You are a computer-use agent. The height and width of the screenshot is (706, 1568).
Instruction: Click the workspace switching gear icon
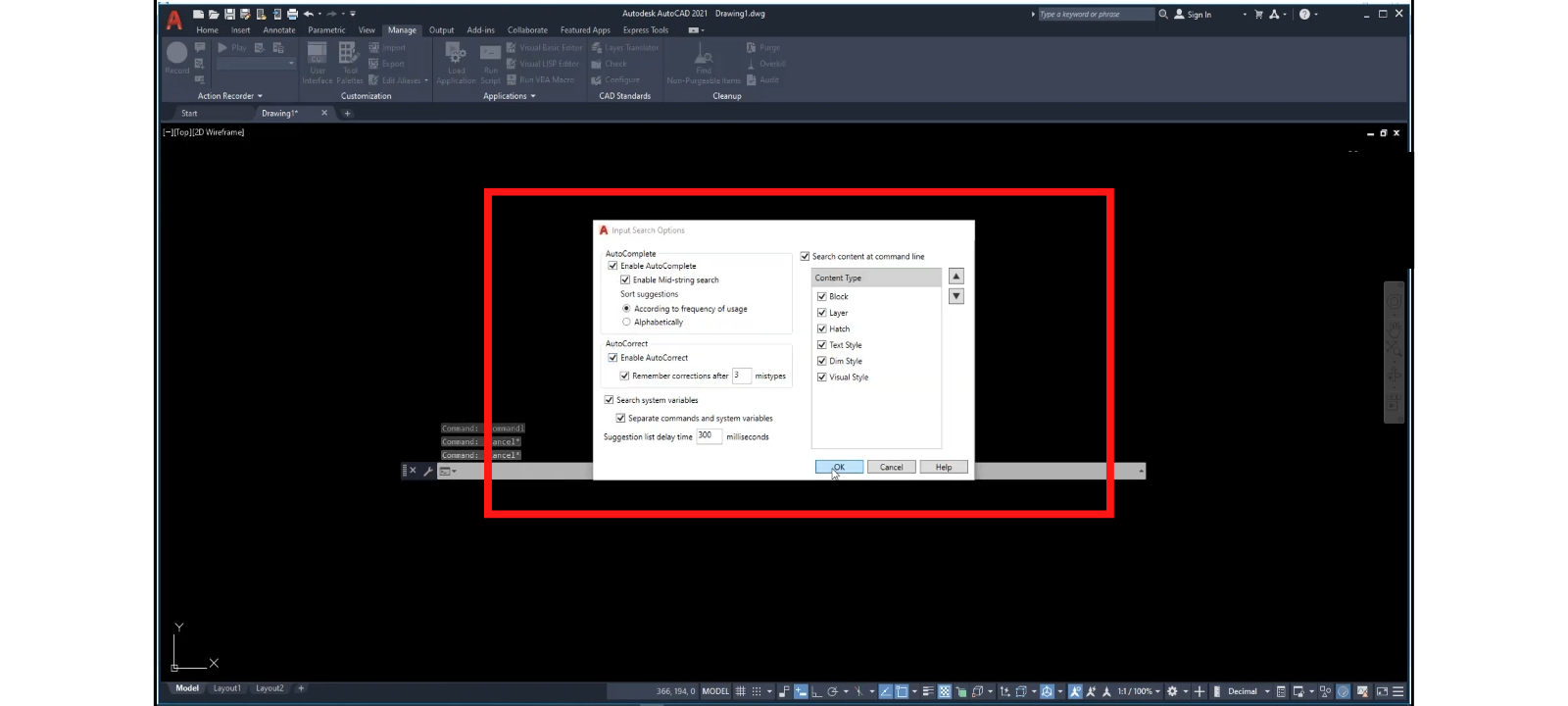[1172, 691]
